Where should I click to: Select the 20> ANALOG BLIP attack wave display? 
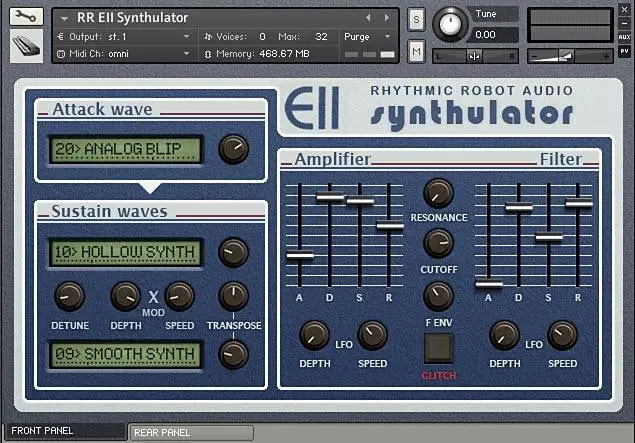click(126, 149)
